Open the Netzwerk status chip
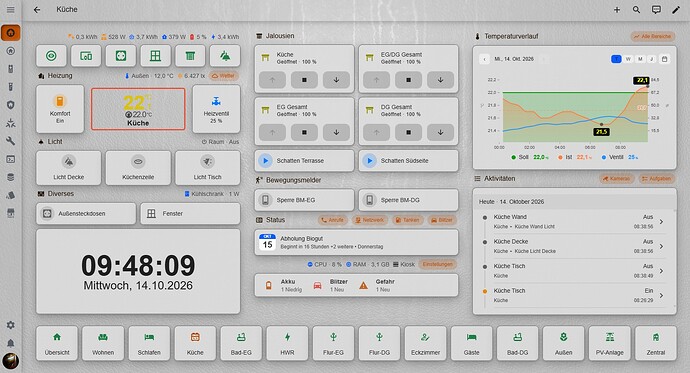The width and height of the screenshot is (690, 373). click(x=370, y=220)
